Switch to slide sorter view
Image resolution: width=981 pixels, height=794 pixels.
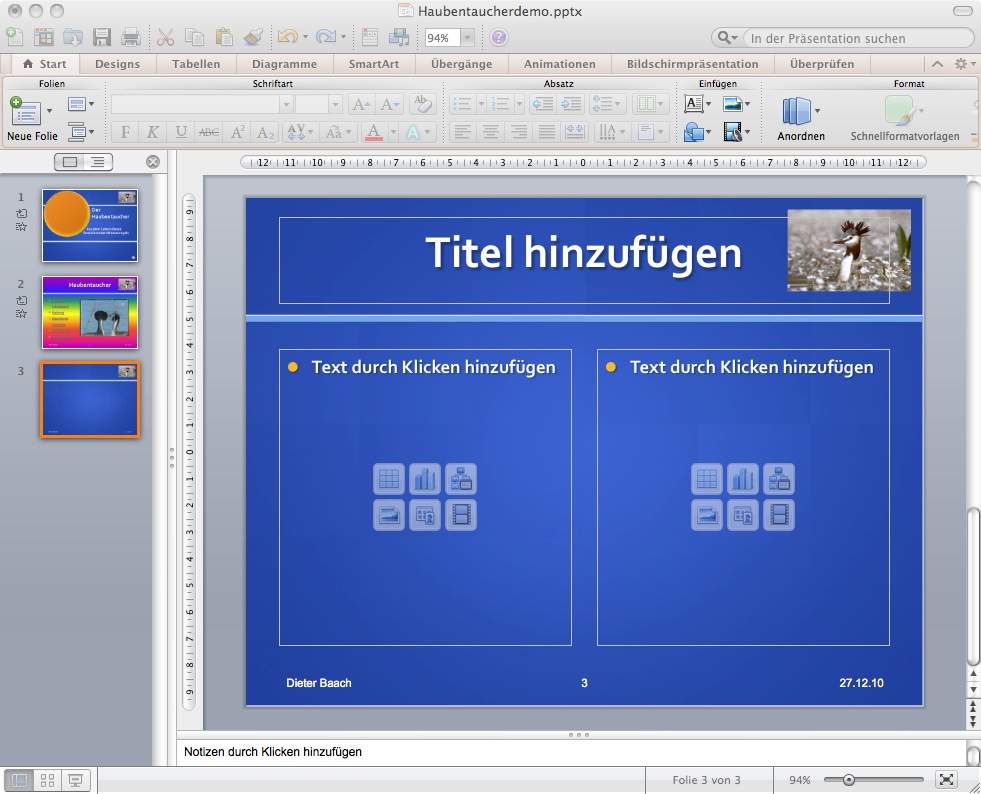47,781
